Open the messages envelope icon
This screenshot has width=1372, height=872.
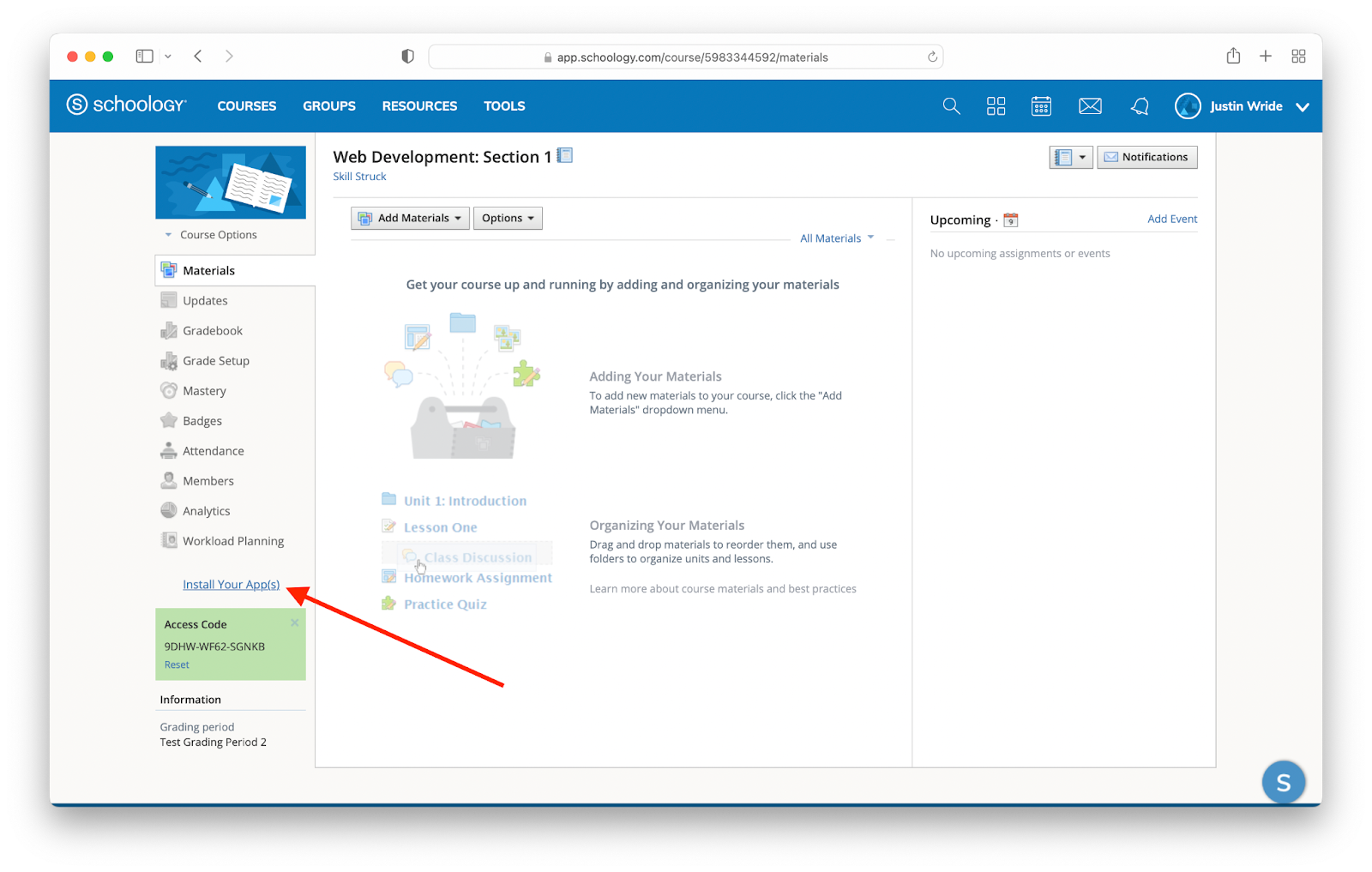coord(1090,106)
